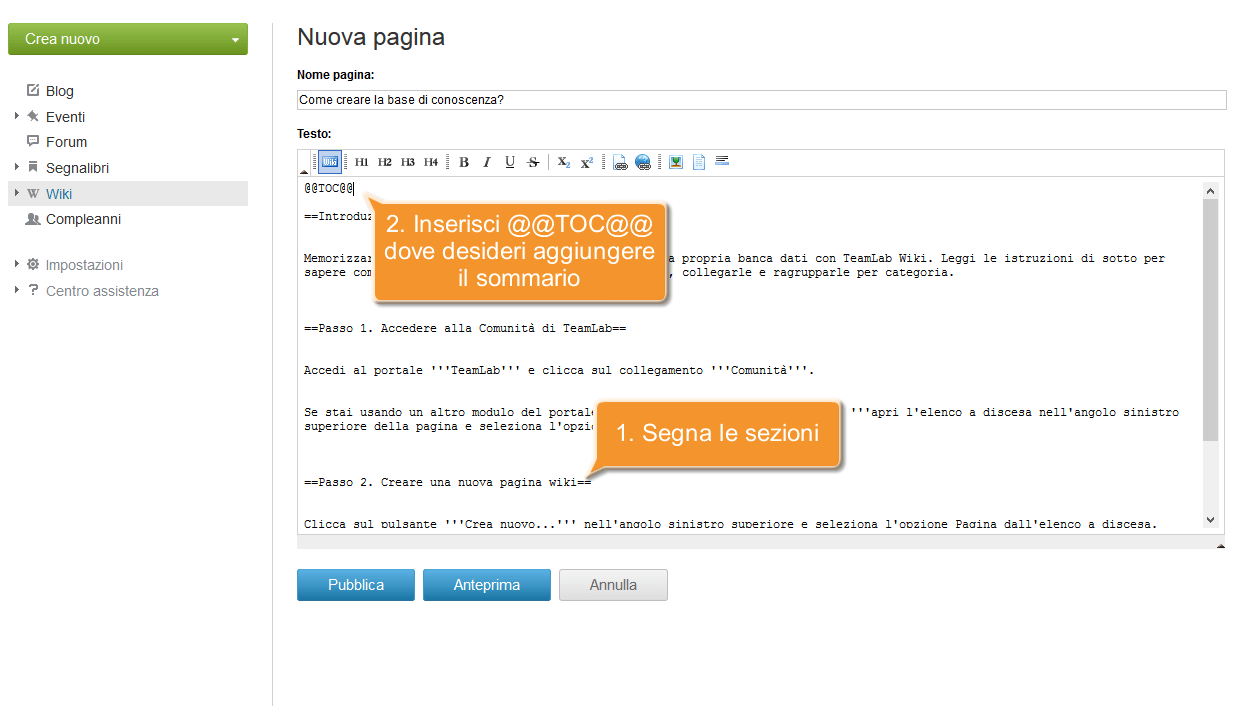
Task: Insert internal page link icon
Action: click(x=620, y=162)
